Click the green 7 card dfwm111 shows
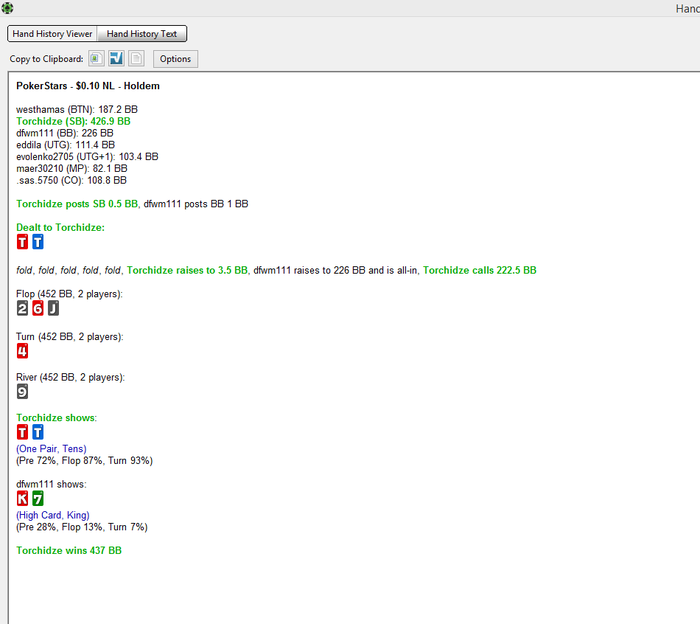Viewport: 700px width, 624px height. [38, 499]
